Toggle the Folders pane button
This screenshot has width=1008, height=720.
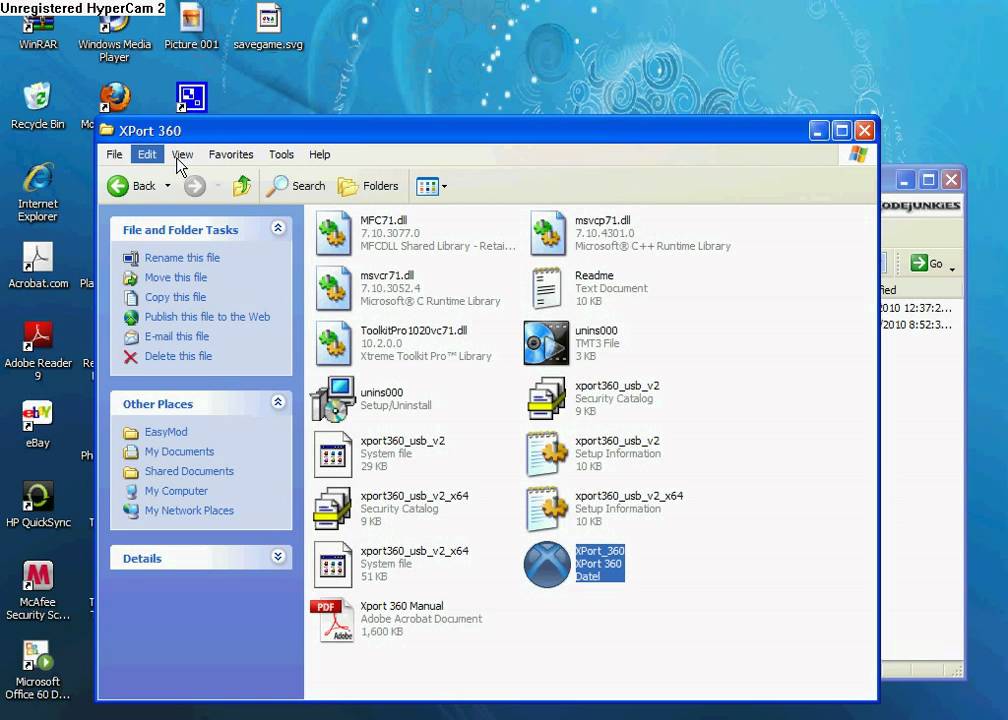368,186
